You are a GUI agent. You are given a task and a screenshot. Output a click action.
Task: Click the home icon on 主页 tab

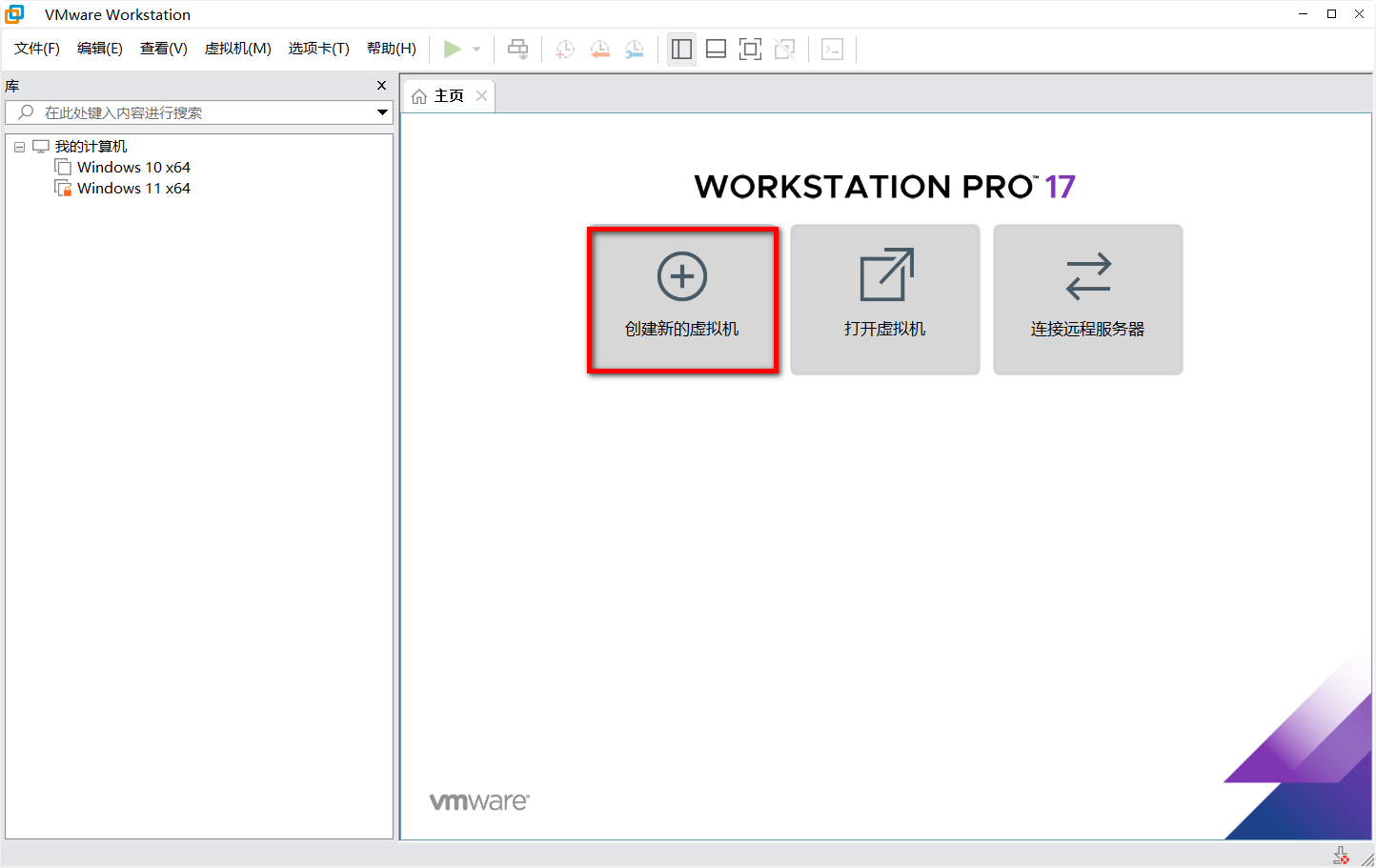tap(419, 96)
